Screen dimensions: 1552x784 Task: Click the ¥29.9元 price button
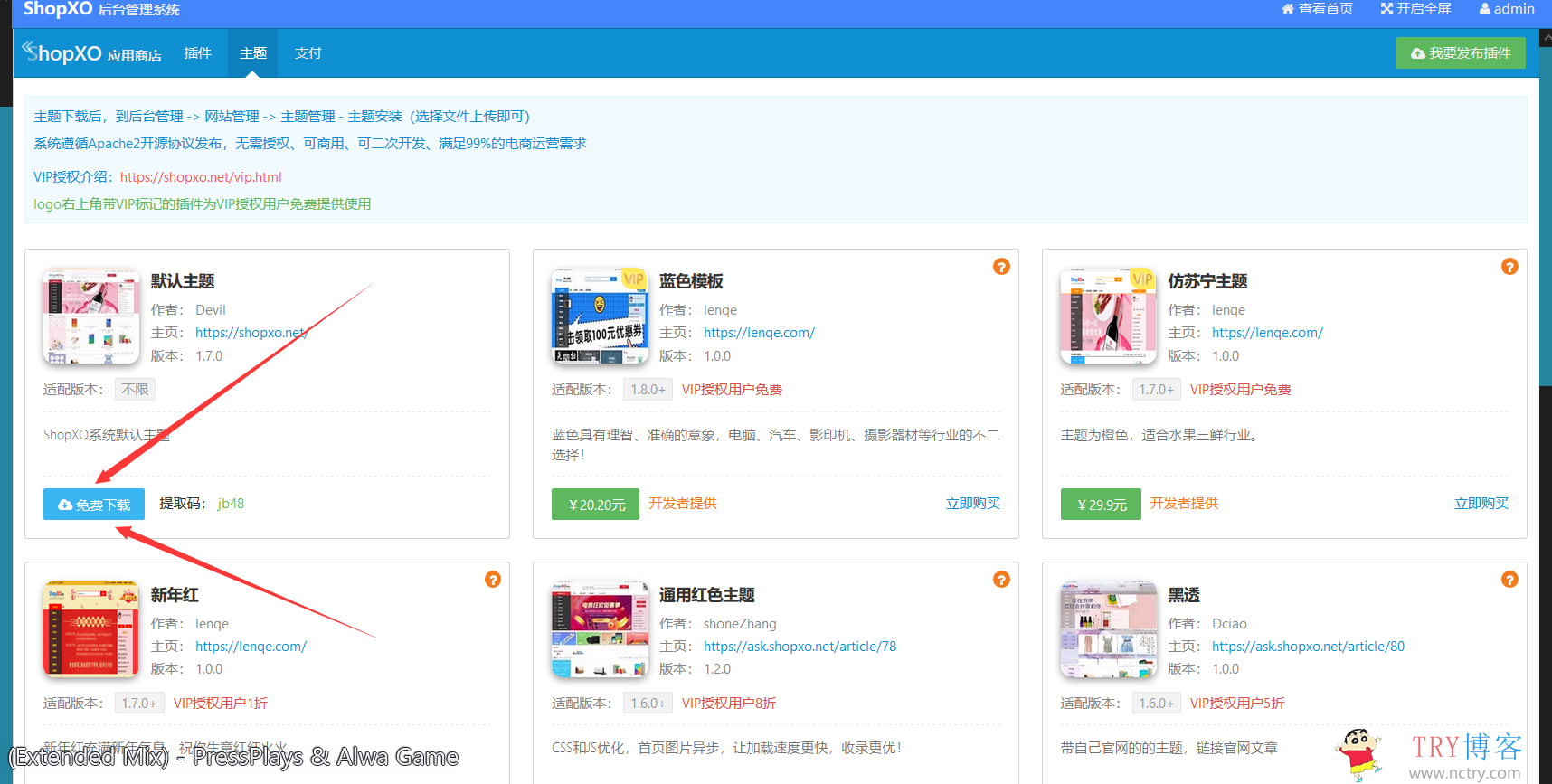click(1101, 505)
